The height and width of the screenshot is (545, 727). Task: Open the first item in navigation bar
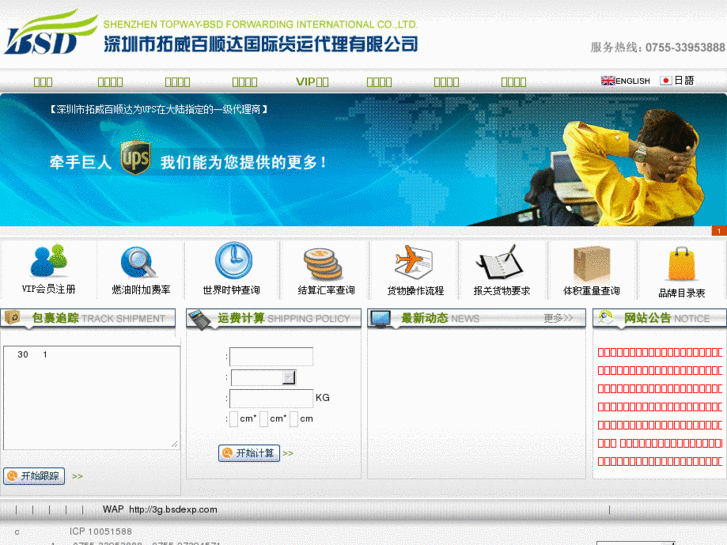click(x=43, y=82)
